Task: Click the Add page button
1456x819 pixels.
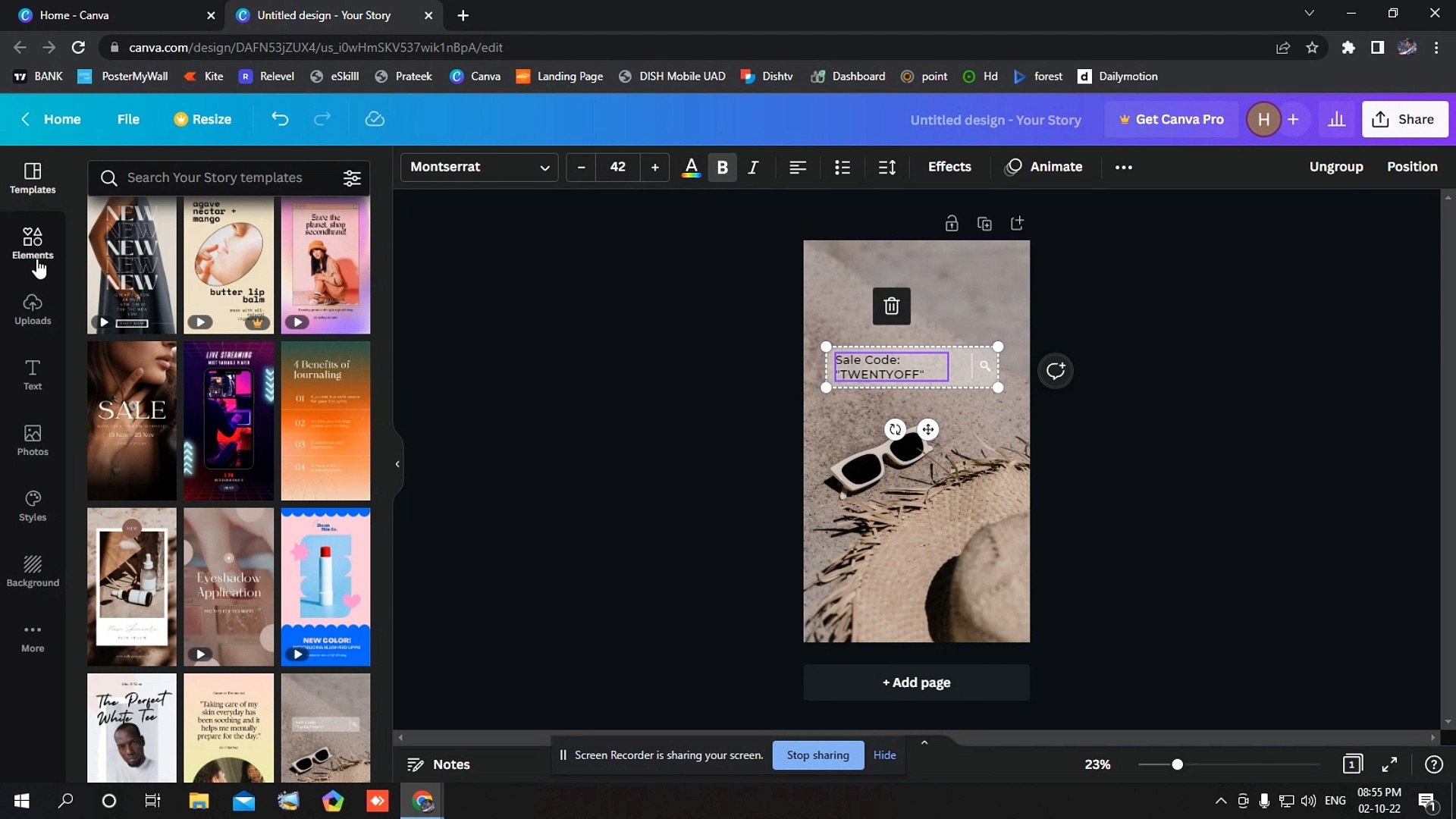Action: (916, 682)
